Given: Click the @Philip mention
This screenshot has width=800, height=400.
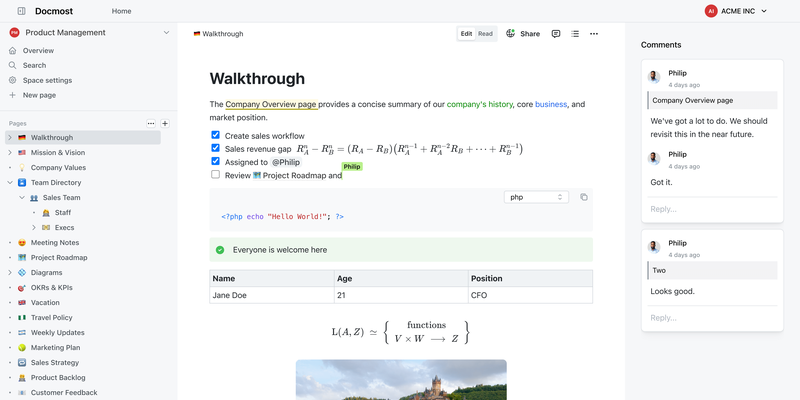Looking at the screenshot, I should click(x=285, y=162).
